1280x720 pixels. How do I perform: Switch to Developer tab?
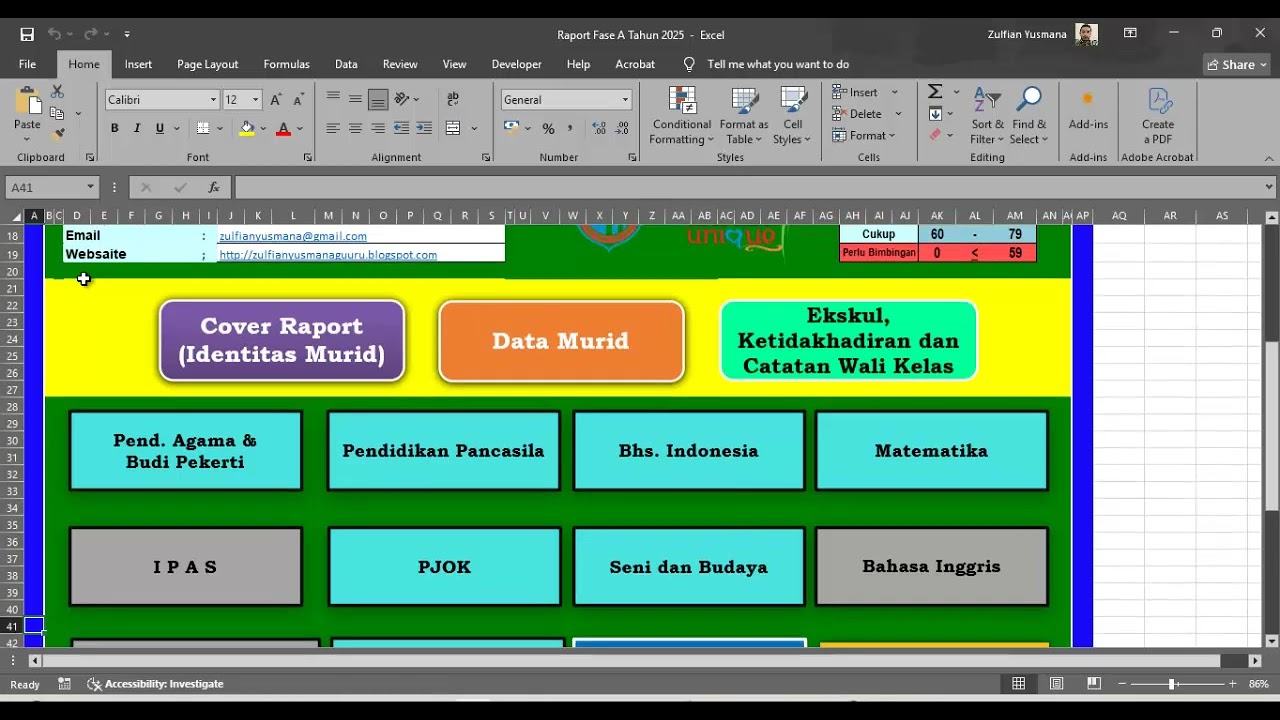(x=516, y=64)
